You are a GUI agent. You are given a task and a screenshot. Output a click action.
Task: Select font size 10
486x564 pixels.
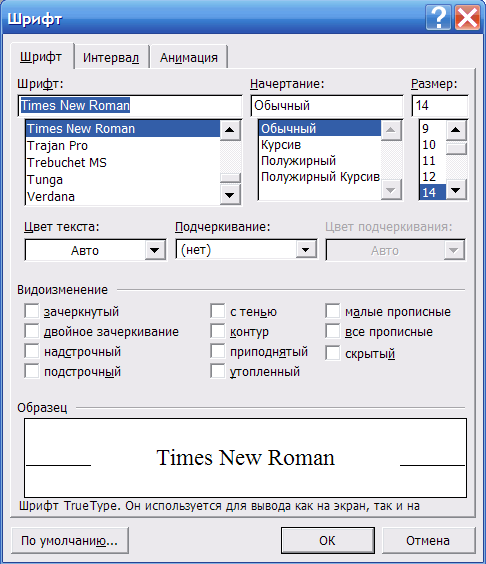pos(433,145)
